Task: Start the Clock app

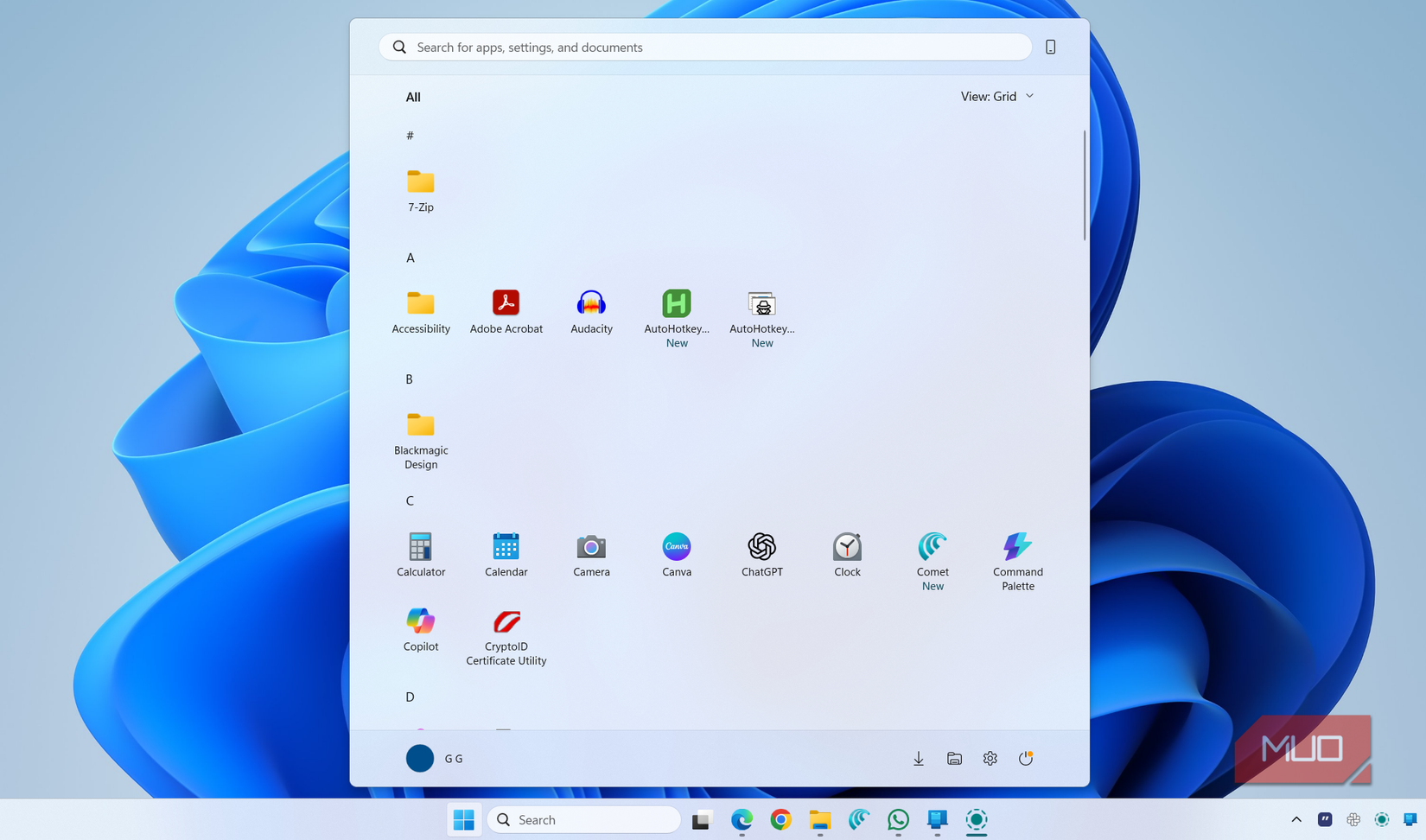Action: (847, 553)
